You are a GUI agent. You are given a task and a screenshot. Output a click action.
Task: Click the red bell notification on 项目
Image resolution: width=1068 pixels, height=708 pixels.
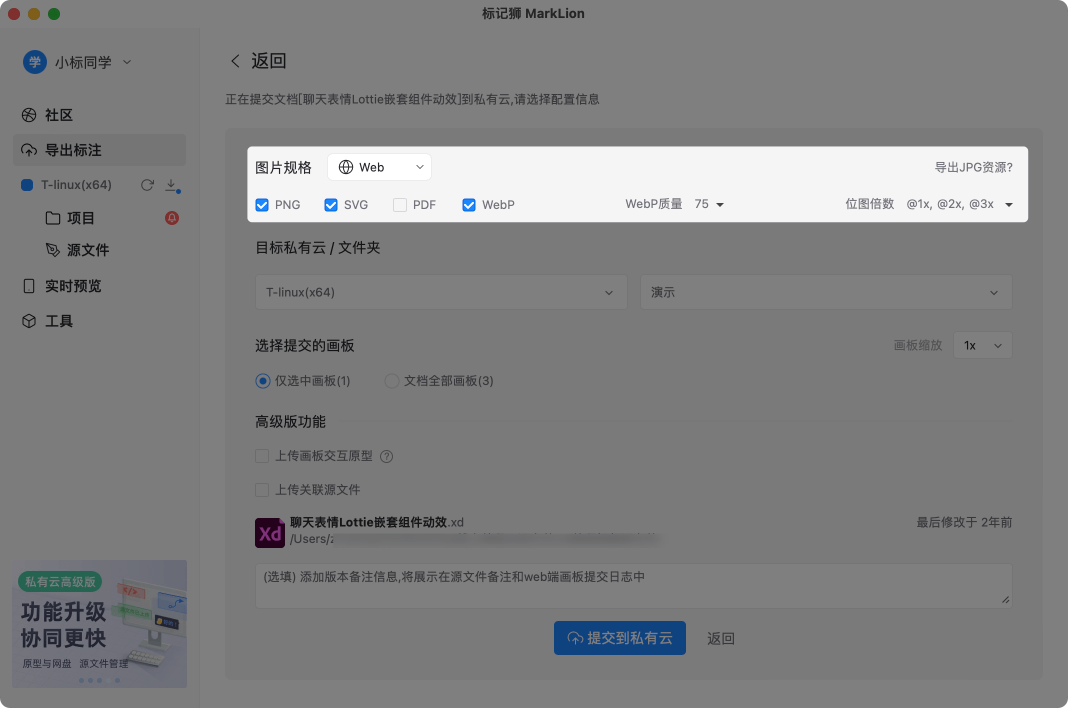click(x=171, y=217)
